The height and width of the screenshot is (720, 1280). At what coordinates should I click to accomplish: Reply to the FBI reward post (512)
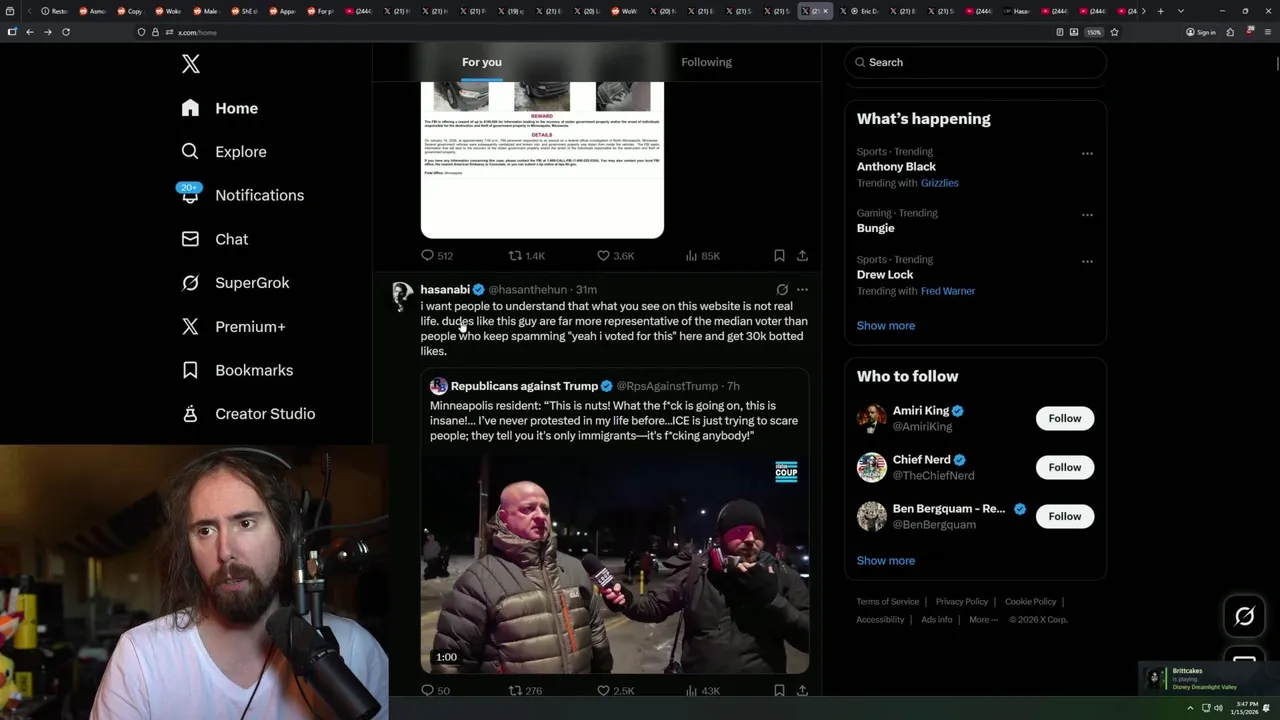click(x=437, y=256)
